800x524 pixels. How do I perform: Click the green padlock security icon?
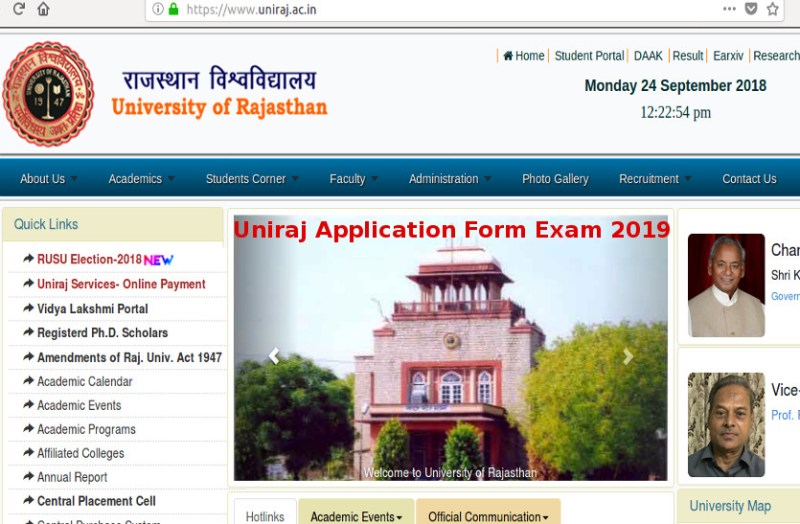click(173, 9)
